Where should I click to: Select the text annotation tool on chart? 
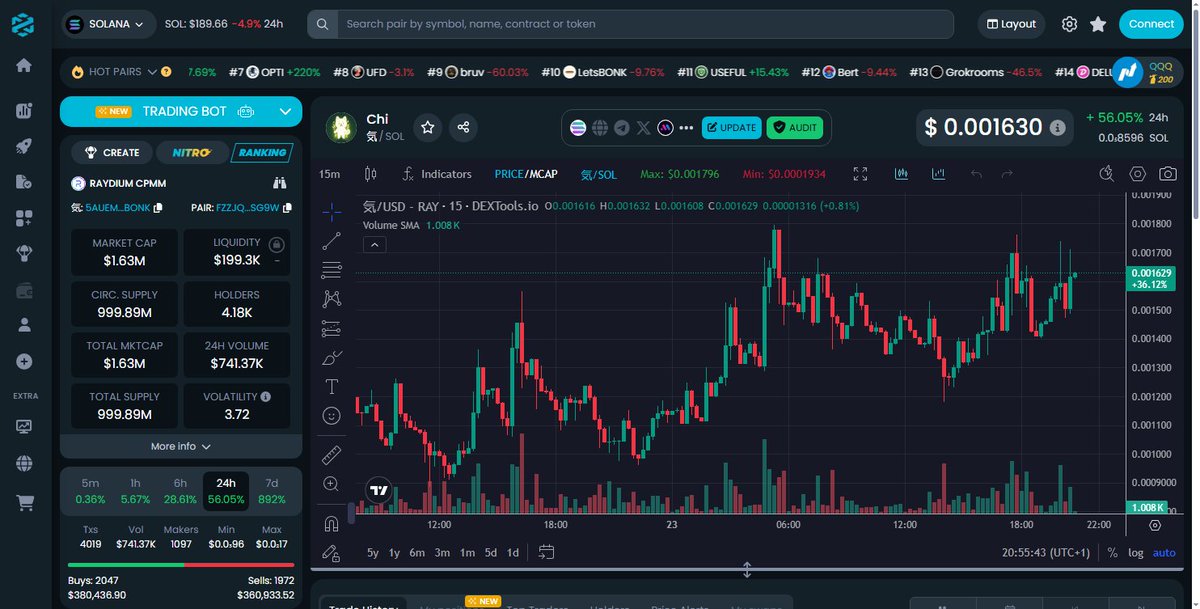tap(332, 386)
